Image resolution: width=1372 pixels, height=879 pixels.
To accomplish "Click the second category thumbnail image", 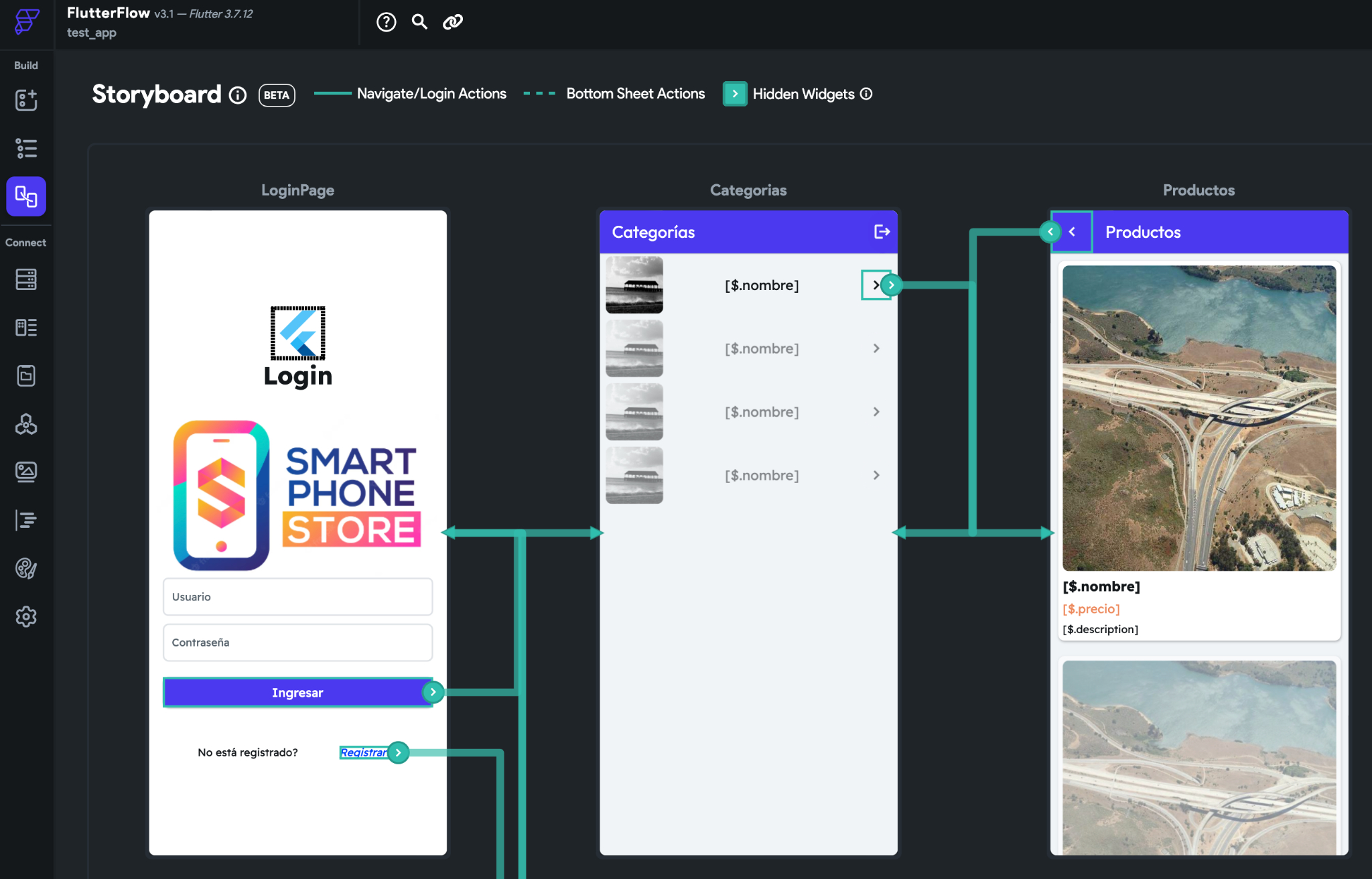I will coord(634,348).
